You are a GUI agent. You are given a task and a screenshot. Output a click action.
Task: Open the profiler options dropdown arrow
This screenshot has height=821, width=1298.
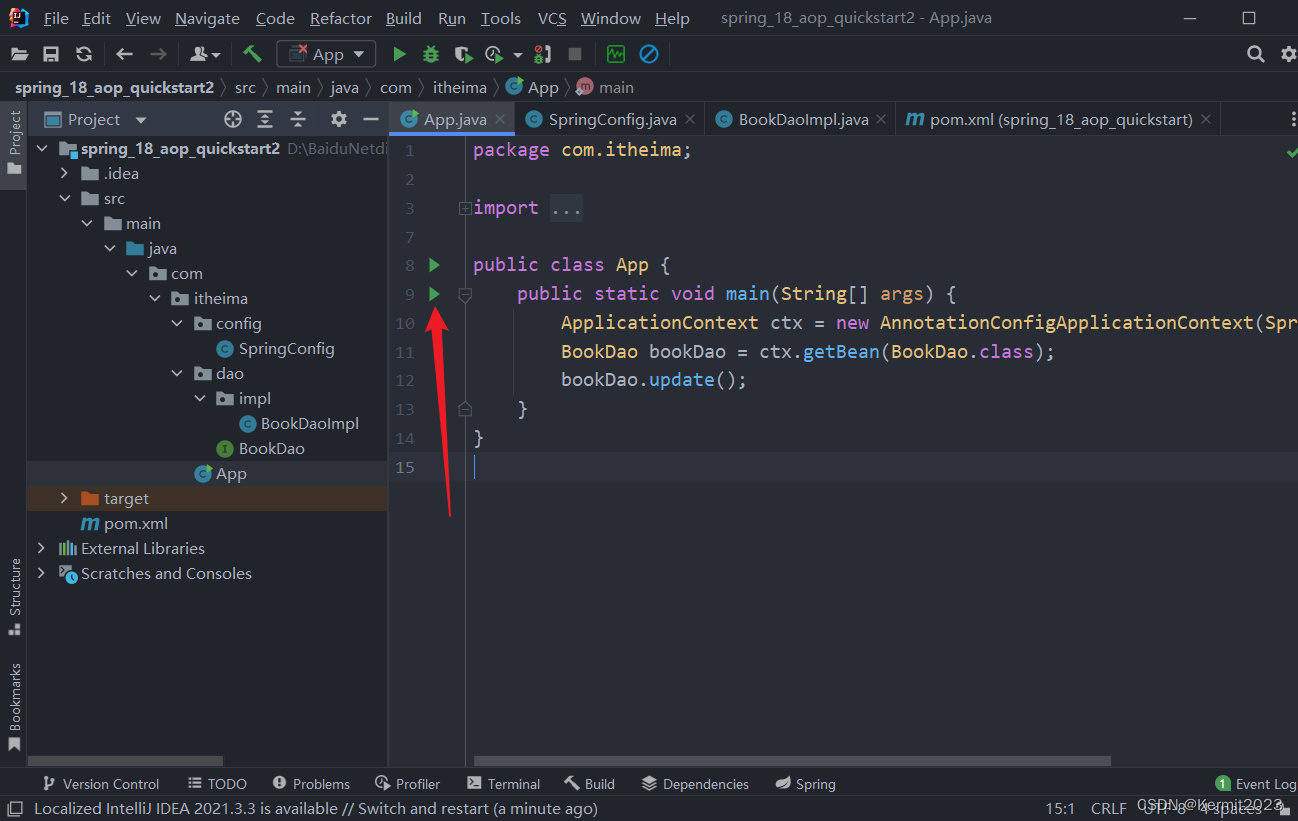(x=517, y=55)
